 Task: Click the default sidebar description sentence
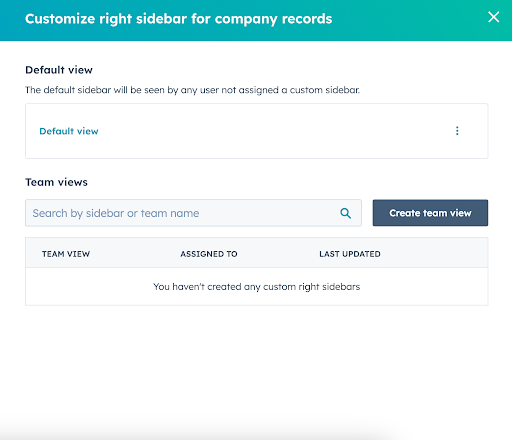point(193,90)
